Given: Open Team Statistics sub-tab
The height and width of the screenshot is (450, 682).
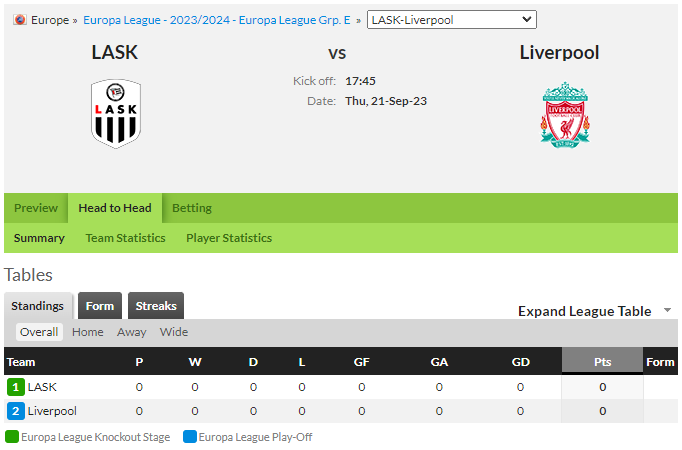Looking at the screenshot, I should pos(125,238).
